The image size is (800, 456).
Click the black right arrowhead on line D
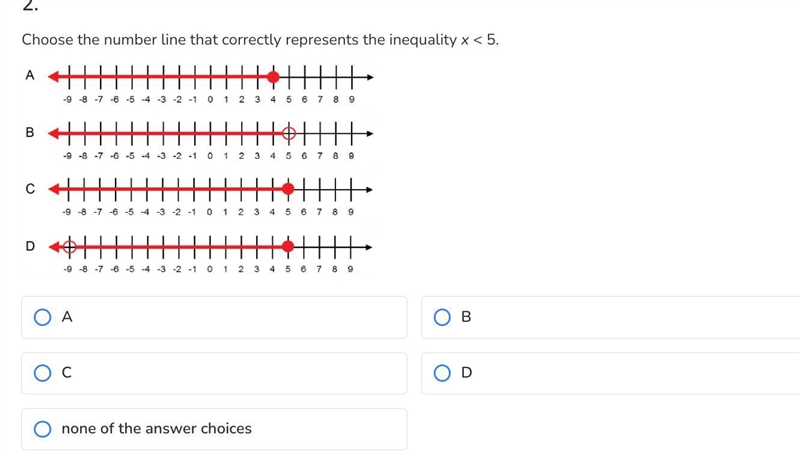pos(369,247)
